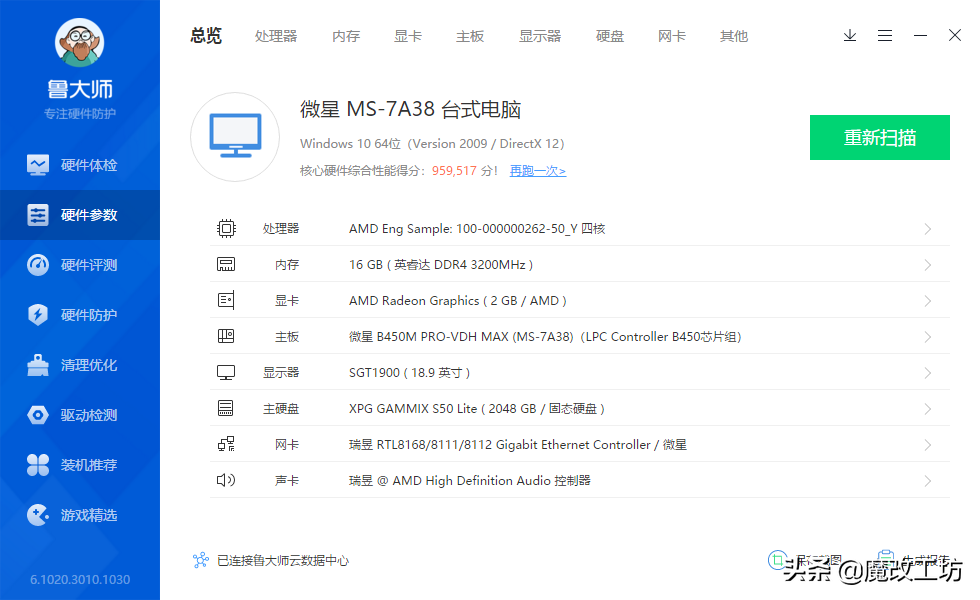The height and width of the screenshot is (600, 980).
Task: Click the 显卡 graphics card icon
Action: [x=226, y=301]
